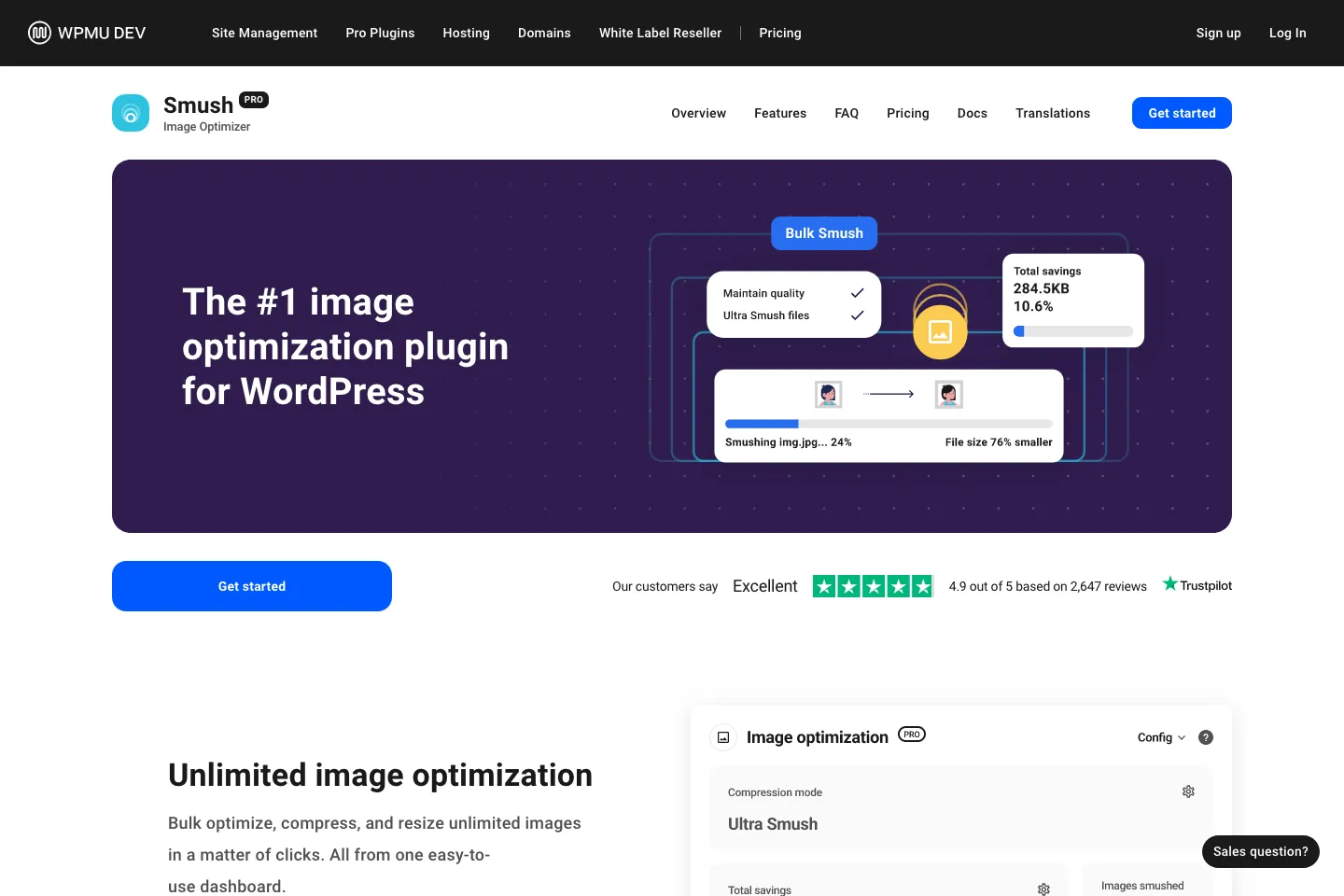1344x896 pixels.
Task: Click the Ultra Smush compression mode value
Action: (x=773, y=824)
